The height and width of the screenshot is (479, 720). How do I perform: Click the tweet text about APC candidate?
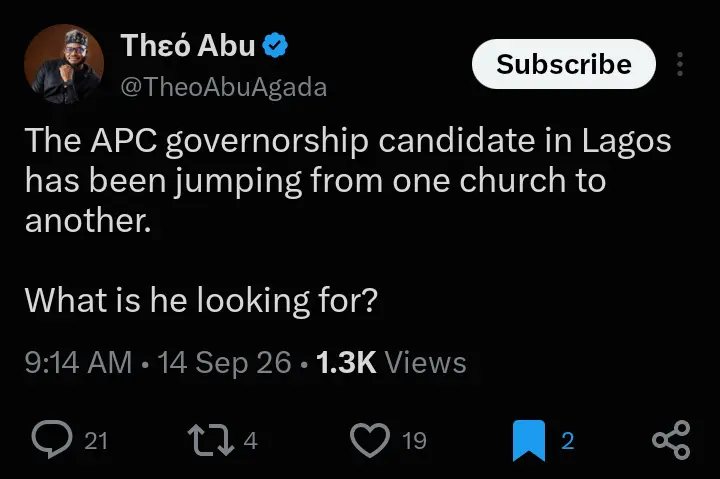point(348,180)
